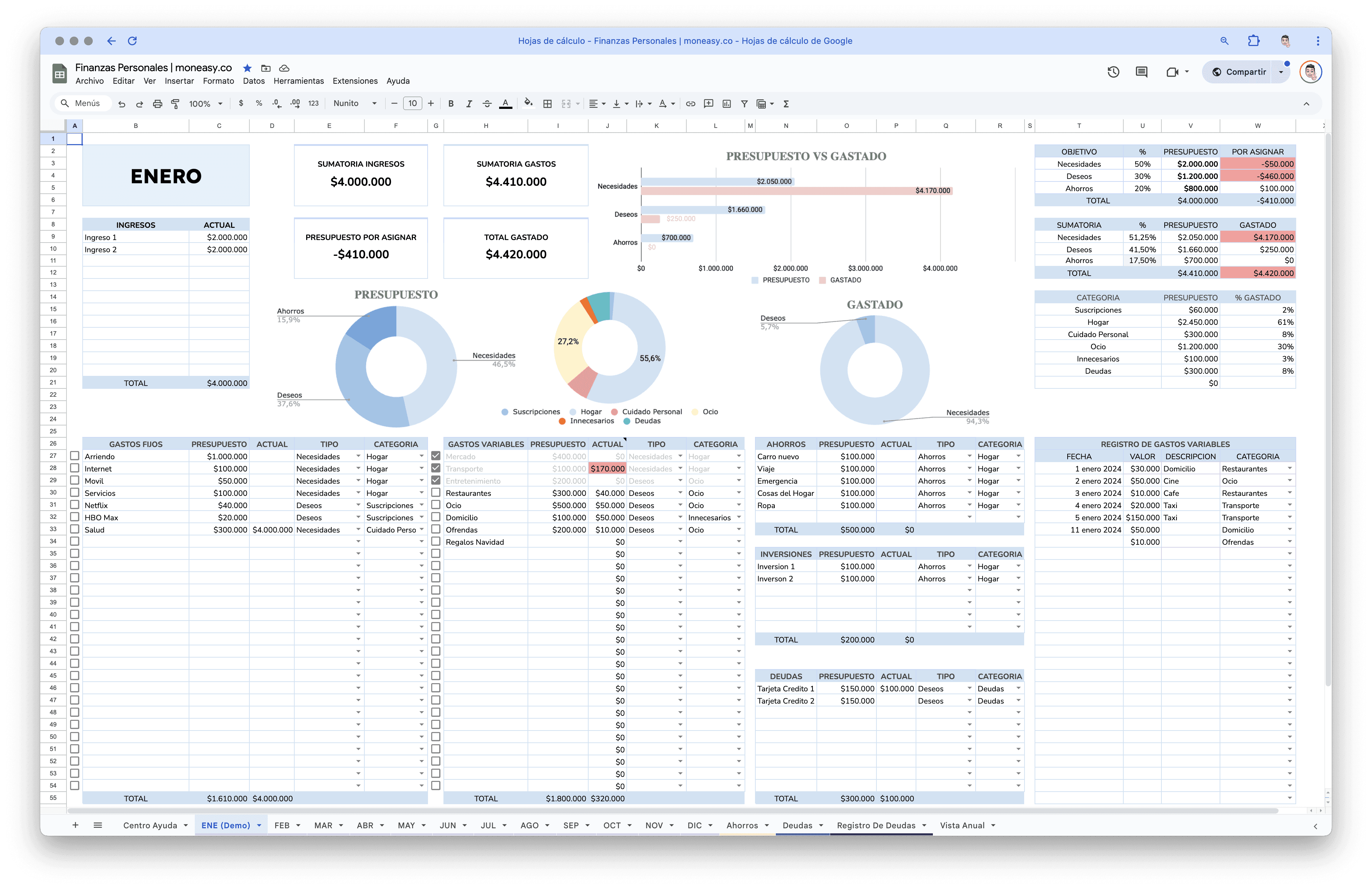1372x889 pixels.
Task: Open the fill color picker
Action: tap(528, 104)
